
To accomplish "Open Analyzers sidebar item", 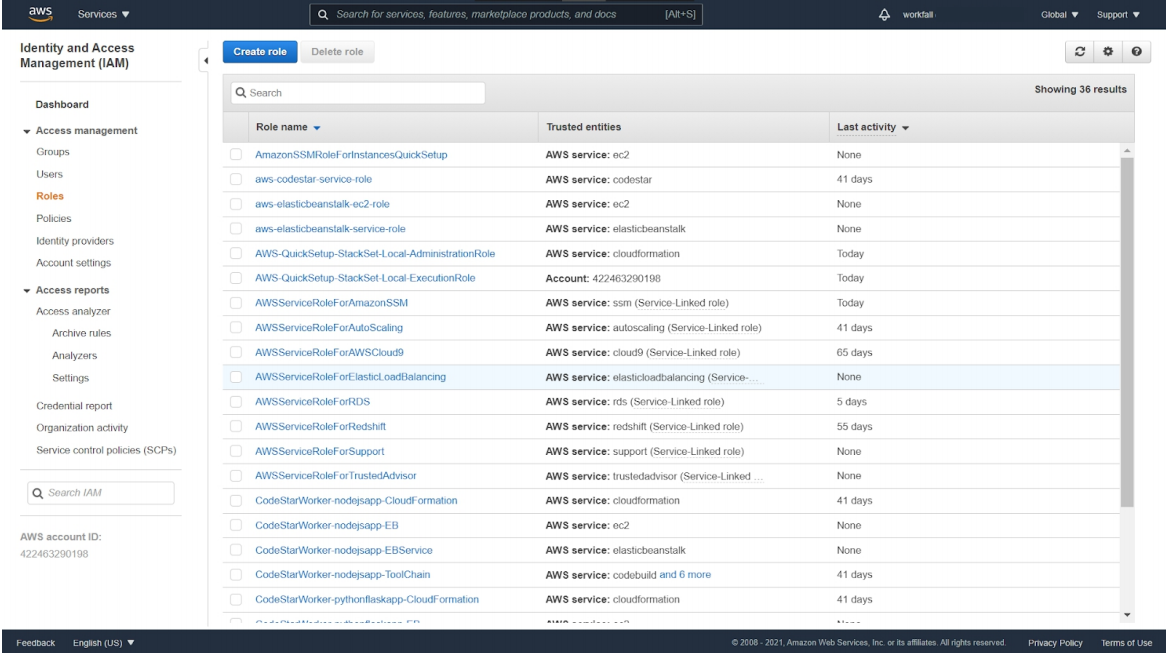I will click(x=74, y=356).
